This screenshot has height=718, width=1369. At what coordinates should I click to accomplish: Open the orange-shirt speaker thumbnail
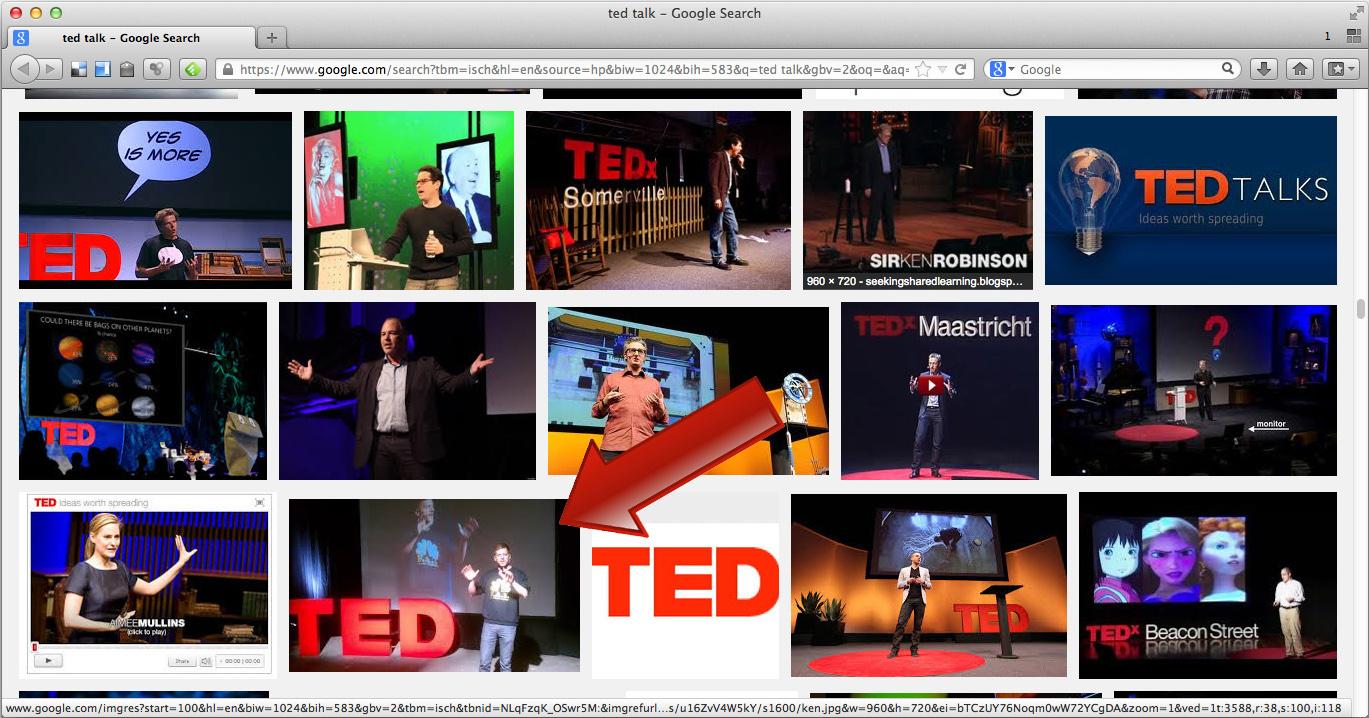coord(688,391)
